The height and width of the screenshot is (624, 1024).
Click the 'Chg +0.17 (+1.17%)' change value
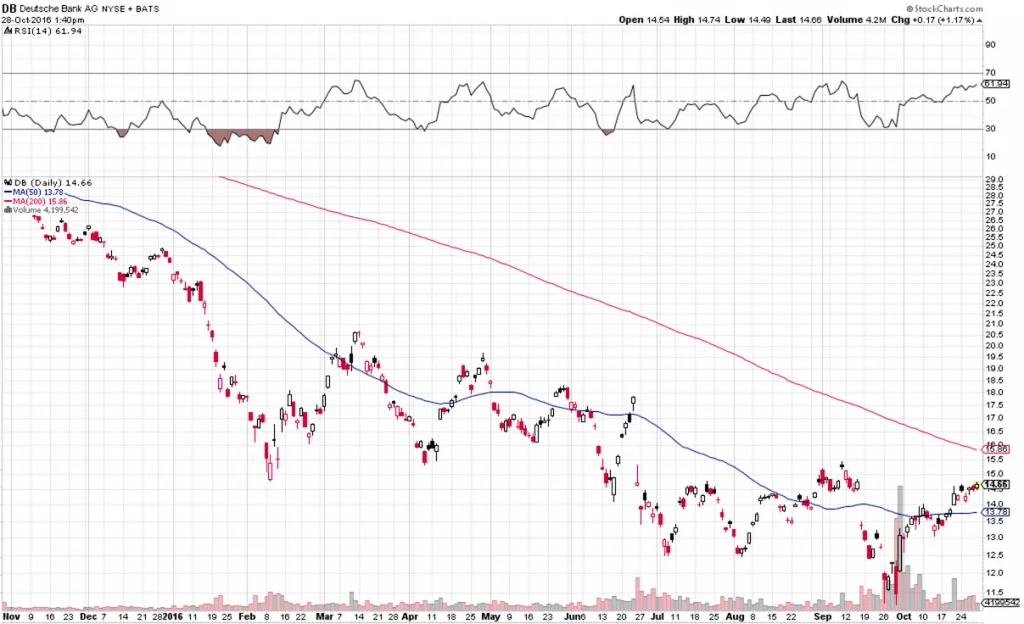933,20
